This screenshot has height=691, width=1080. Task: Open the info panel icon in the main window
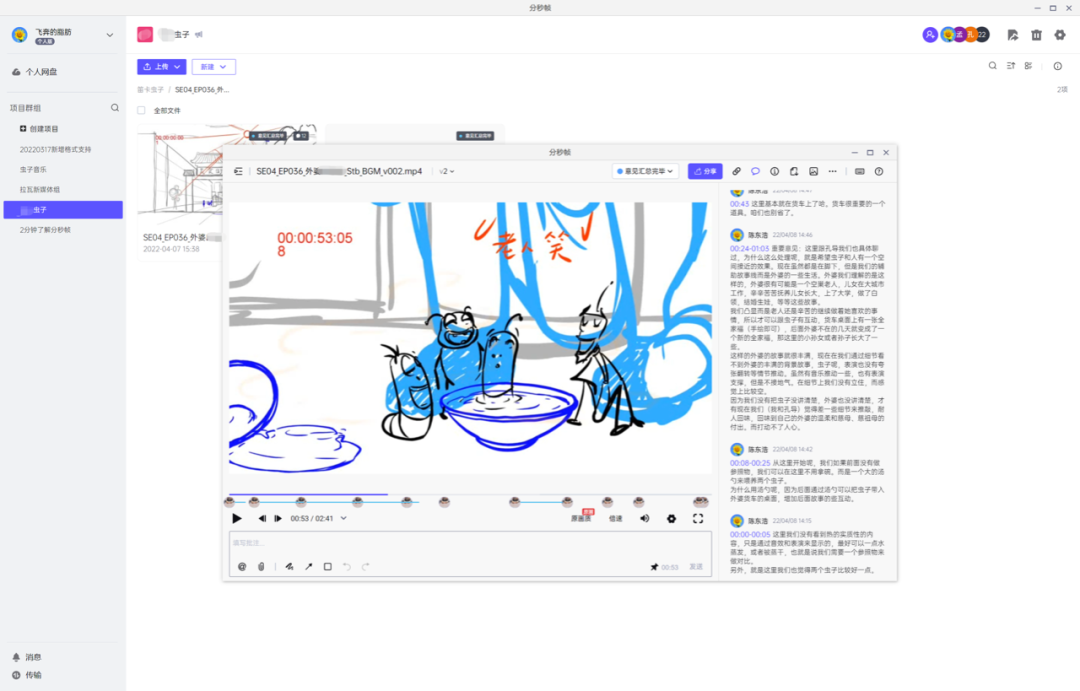click(1058, 66)
